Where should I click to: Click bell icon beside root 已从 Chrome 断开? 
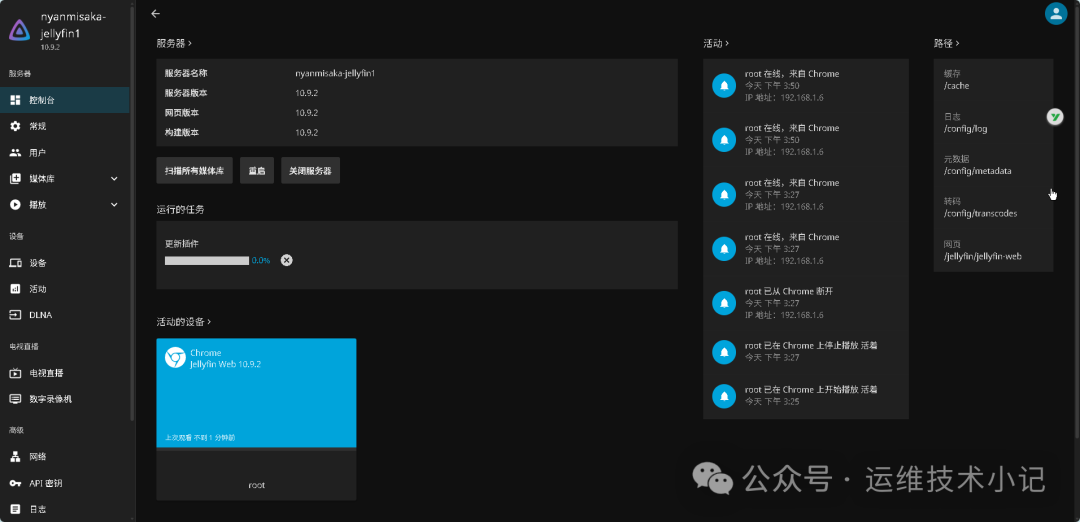tap(724, 303)
